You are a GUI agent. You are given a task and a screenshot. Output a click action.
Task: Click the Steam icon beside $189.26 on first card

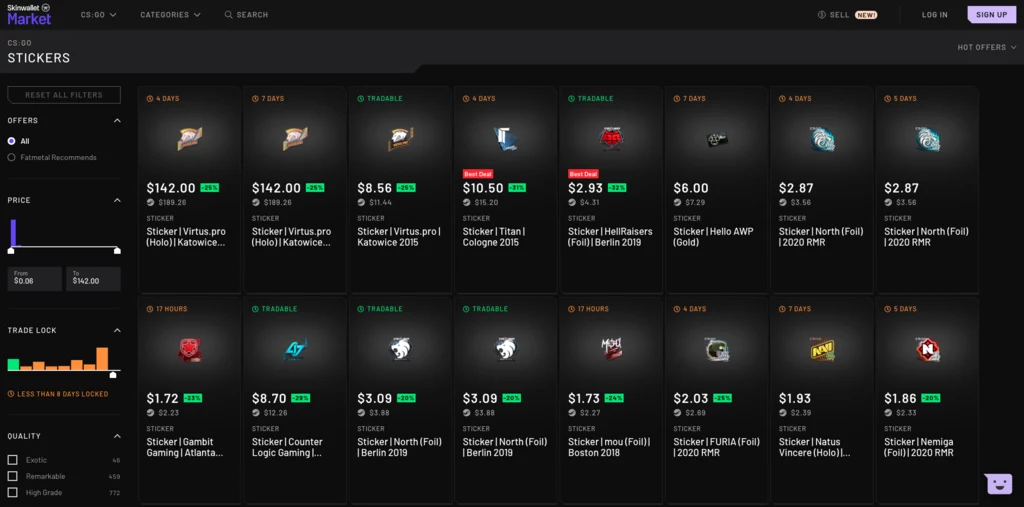click(x=150, y=203)
